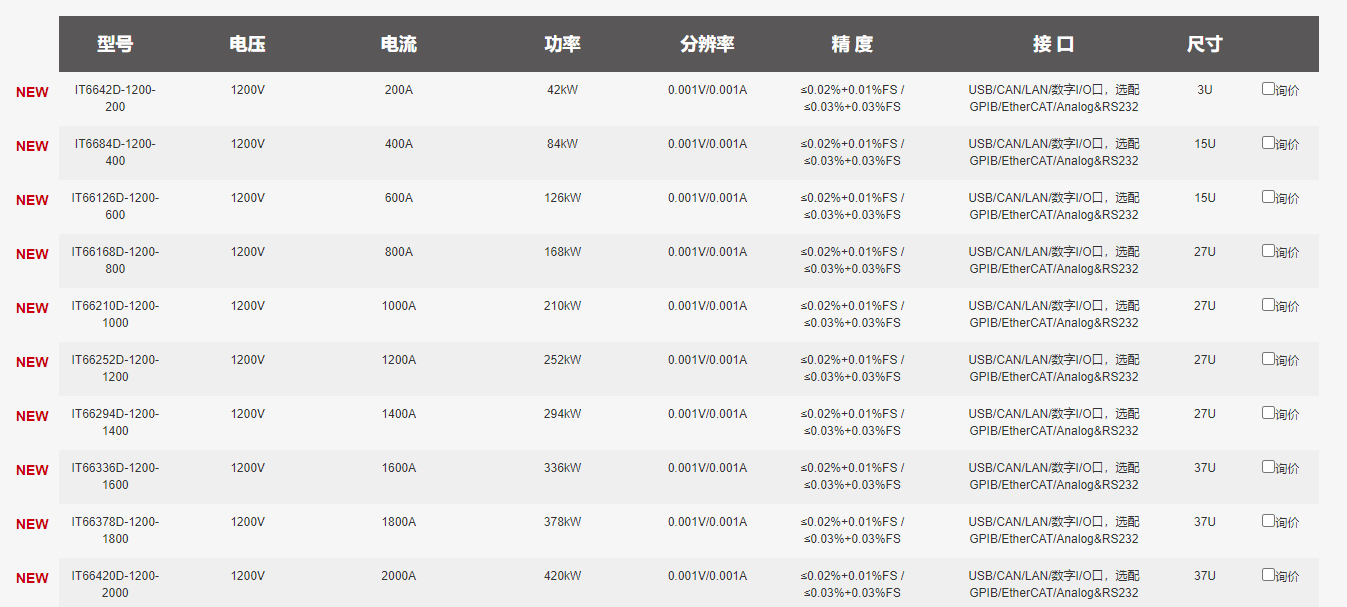
Task: Click the 电压 column header
Action: point(247,44)
